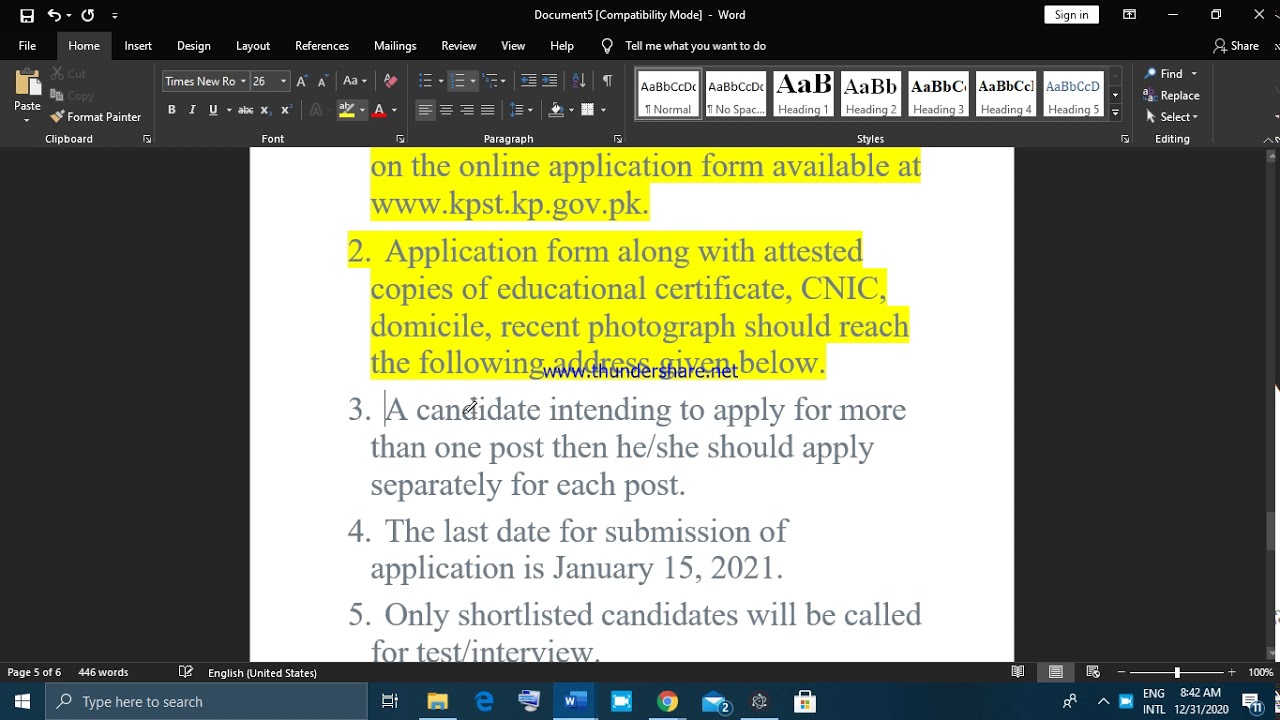Viewport: 1280px width, 720px height.
Task: Open the Find dropdown arrow
Action: tap(1194, 74)
